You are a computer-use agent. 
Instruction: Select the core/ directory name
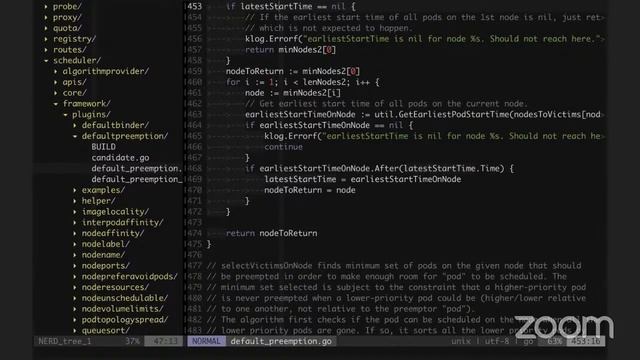click(74, 93)
